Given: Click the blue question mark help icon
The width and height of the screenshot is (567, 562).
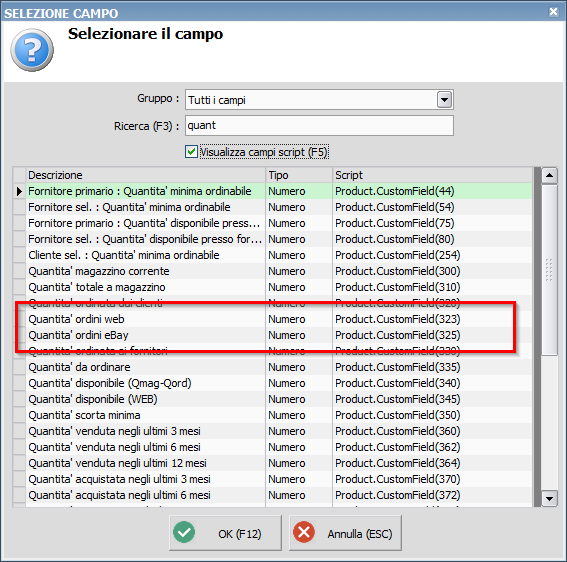Looking at the screenshot, I should 32,50.
